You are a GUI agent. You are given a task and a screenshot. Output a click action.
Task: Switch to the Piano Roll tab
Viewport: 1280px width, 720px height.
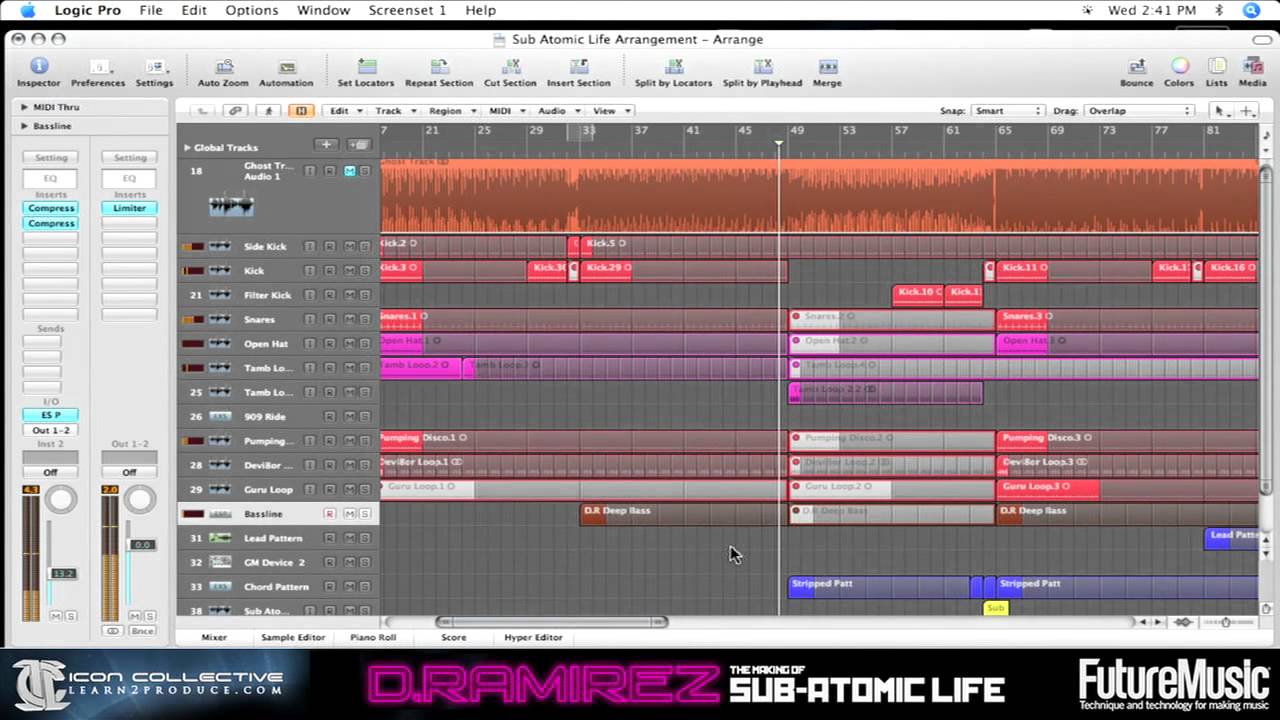pyautogui.click(x=373, y=637)
